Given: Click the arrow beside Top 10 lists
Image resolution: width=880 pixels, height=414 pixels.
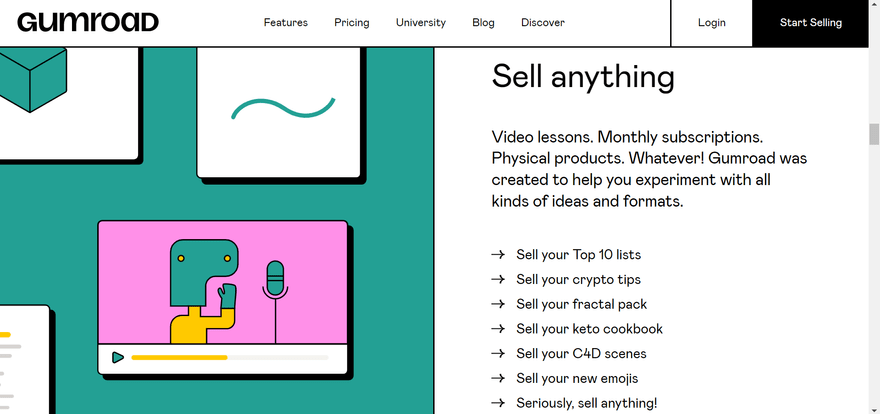Looking at the screenshot, I should pyautogui.click(x=498, y=255).
